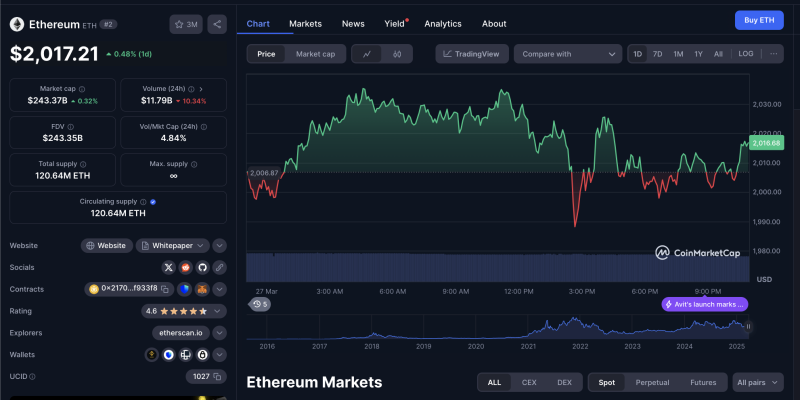800x400 pixels.
Task: Open Max. supply info icon
Action: [194, 164]
